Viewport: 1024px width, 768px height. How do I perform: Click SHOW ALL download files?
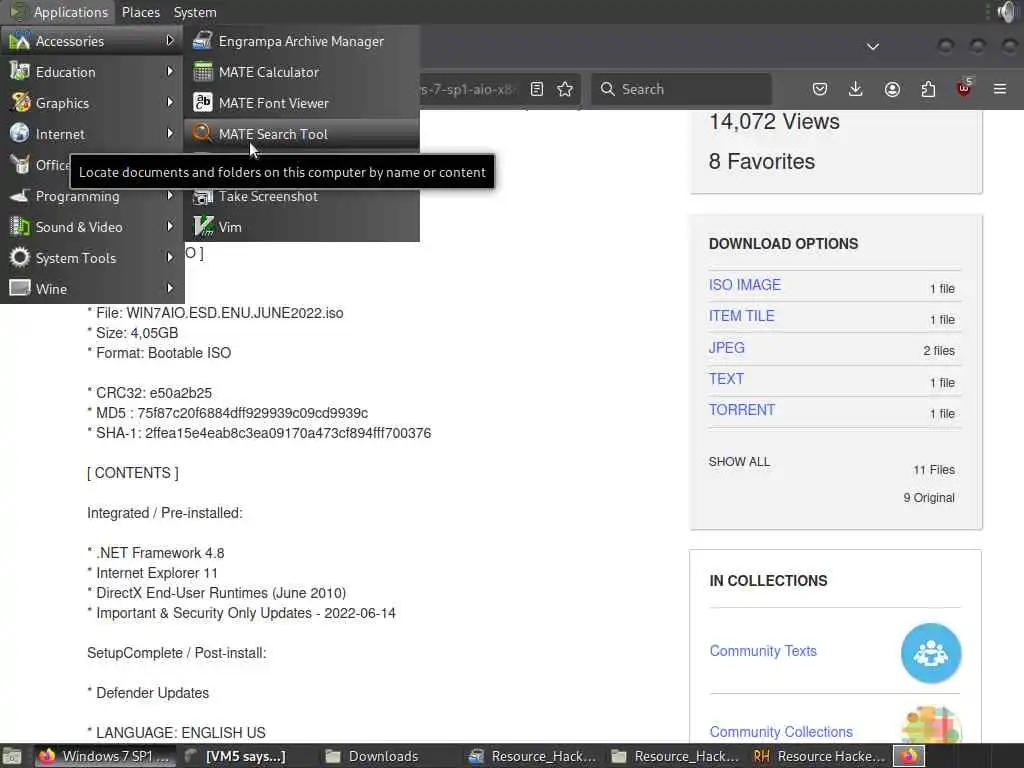pos(739,462)
